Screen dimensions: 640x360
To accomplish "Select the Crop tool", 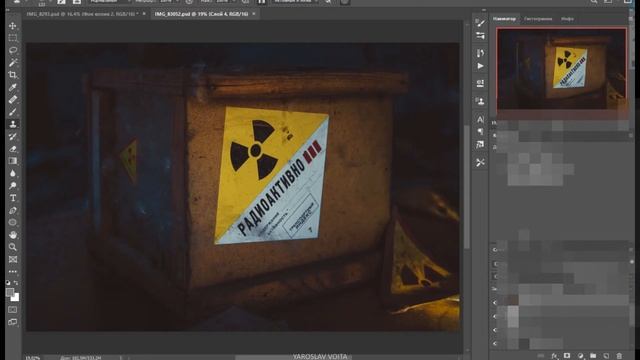I will click(13, 75).
